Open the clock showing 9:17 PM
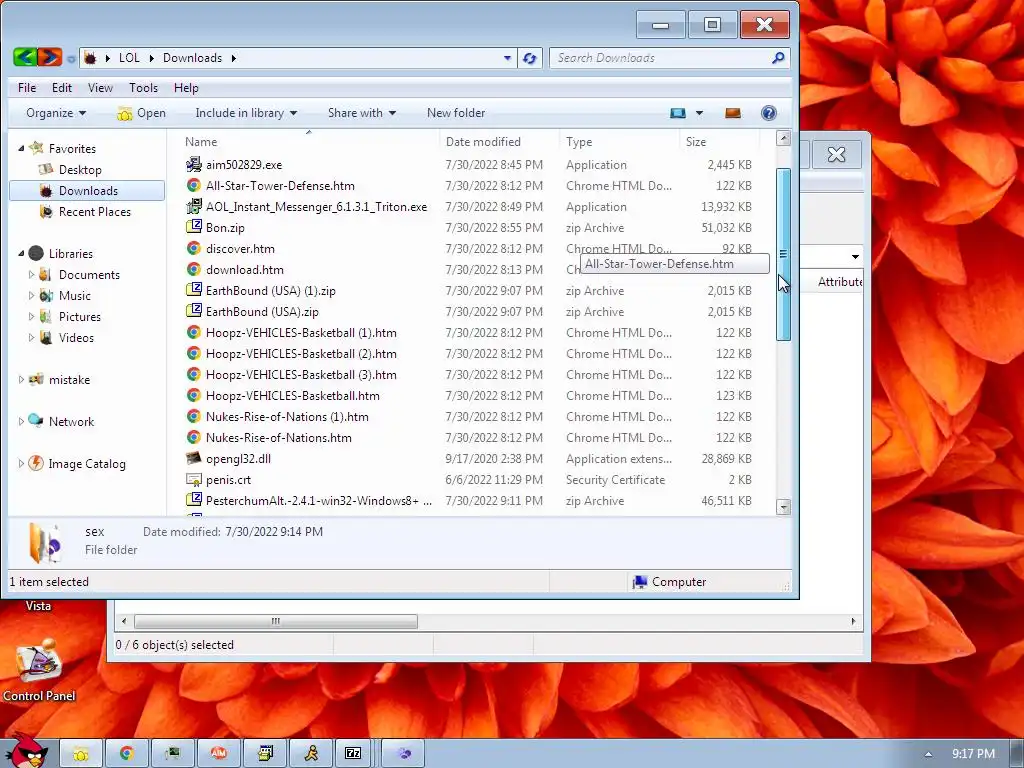 point(973,754)
